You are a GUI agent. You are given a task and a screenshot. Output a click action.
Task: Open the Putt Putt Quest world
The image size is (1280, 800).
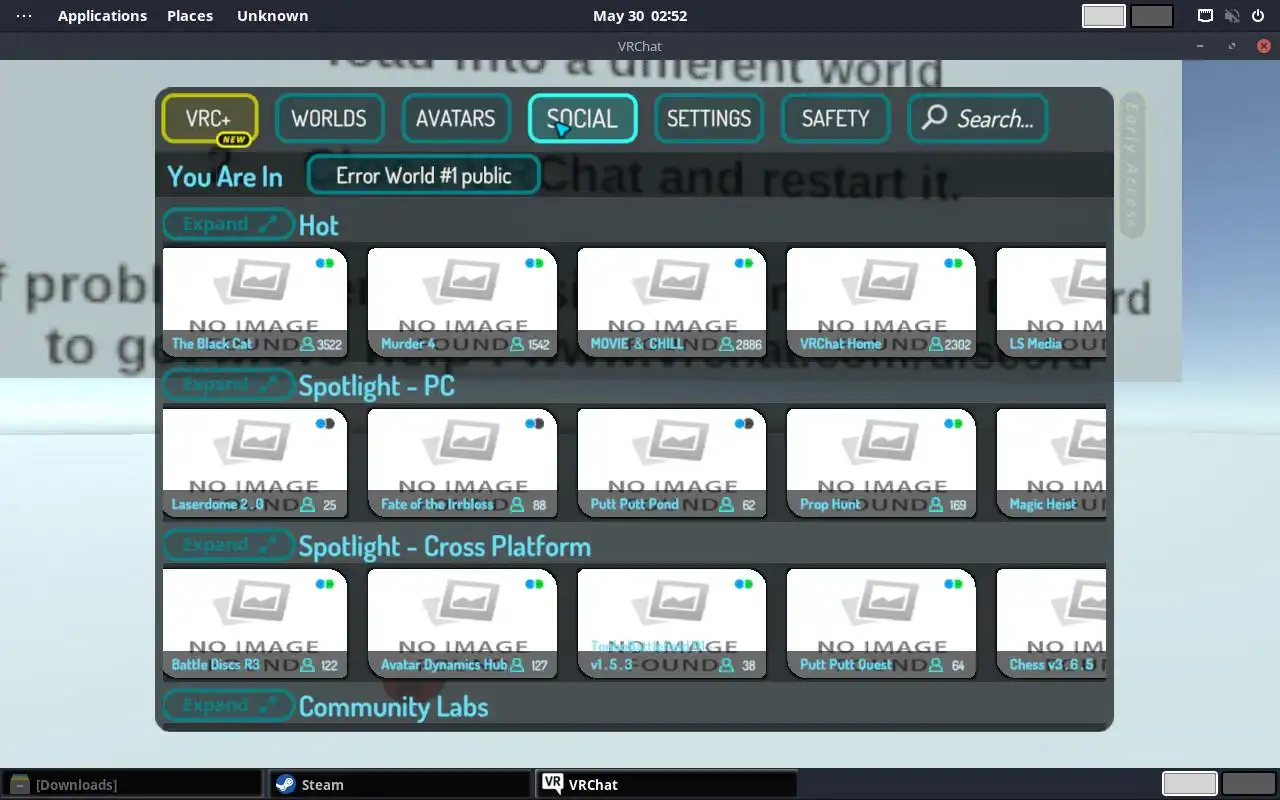pos(881,623)
